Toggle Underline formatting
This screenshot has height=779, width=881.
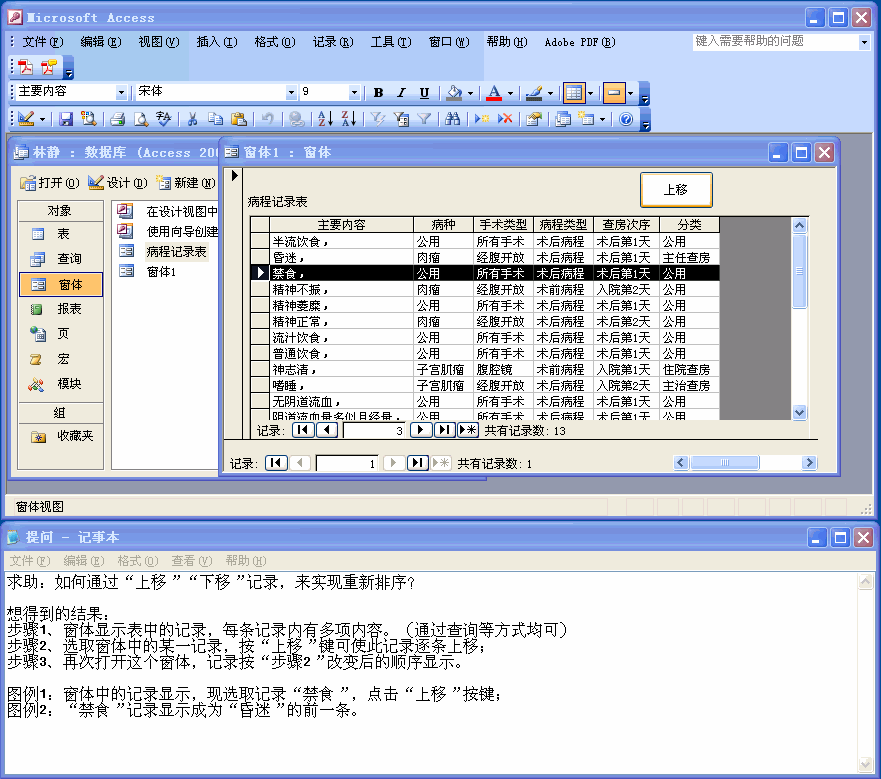click(x=424, y=93)
